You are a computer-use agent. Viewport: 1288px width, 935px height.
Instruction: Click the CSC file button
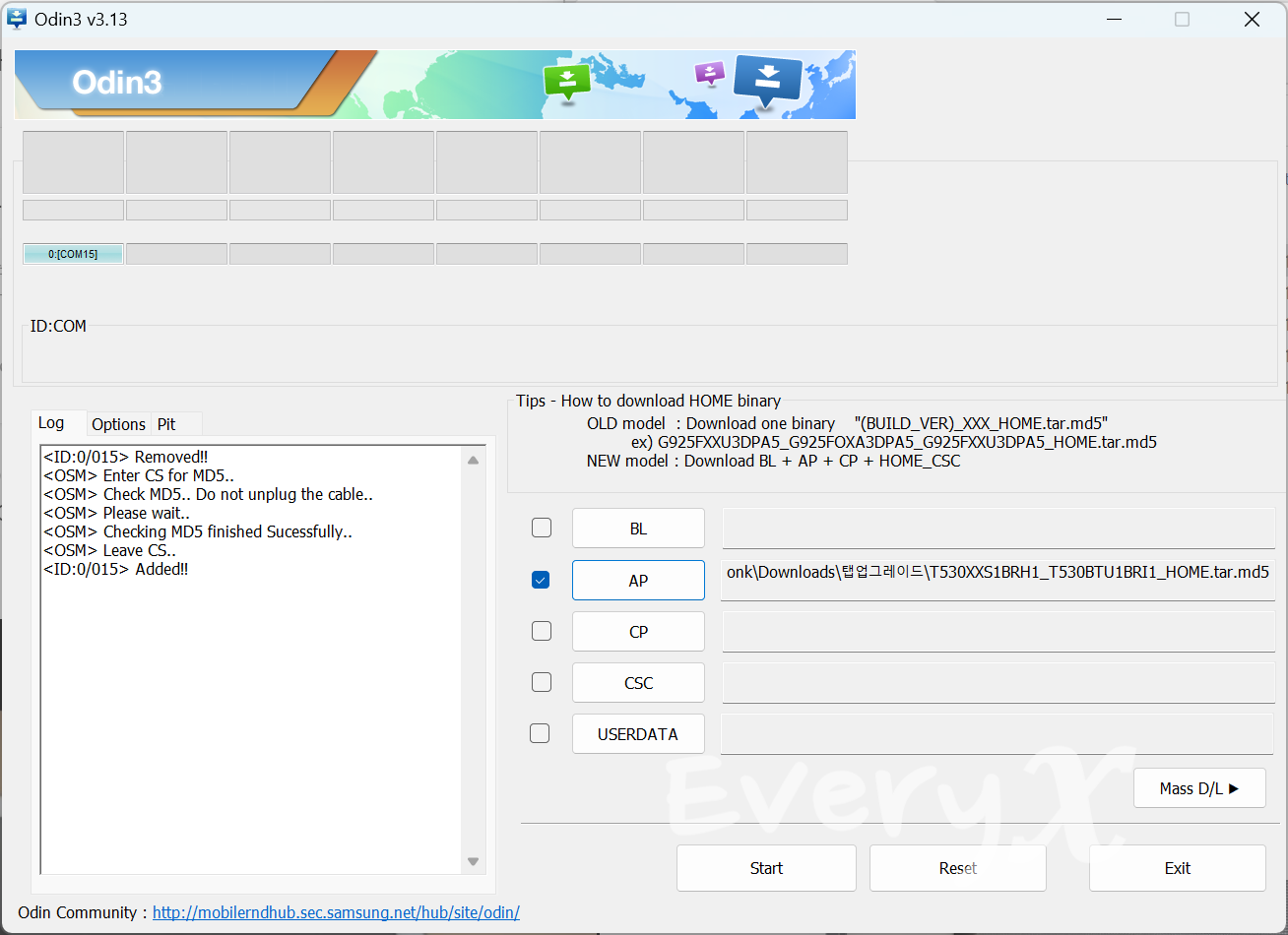(638, 682)
